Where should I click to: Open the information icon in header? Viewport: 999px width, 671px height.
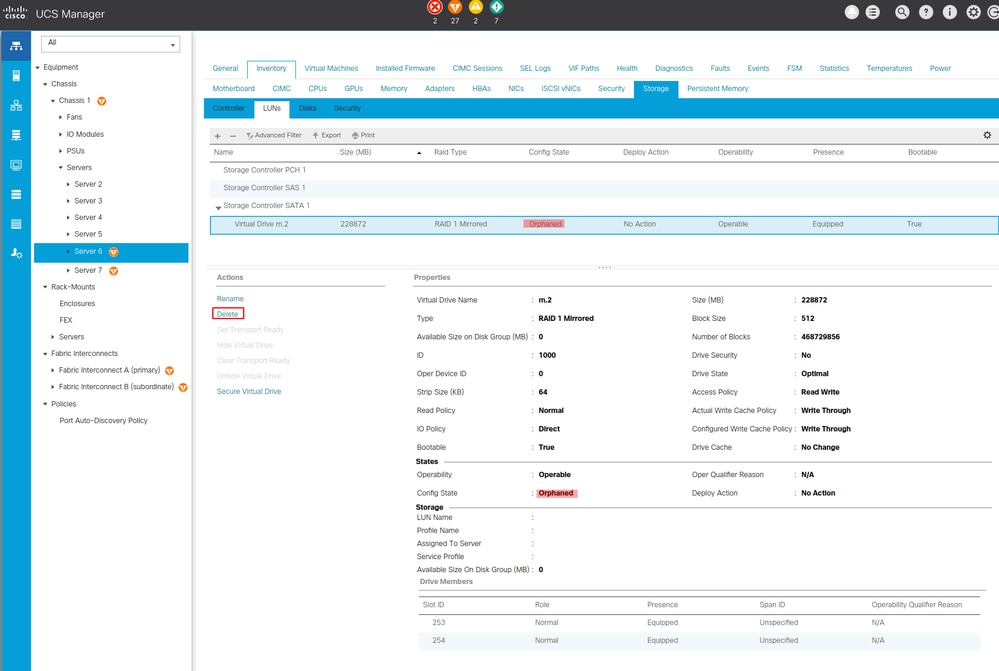(950, 12)
